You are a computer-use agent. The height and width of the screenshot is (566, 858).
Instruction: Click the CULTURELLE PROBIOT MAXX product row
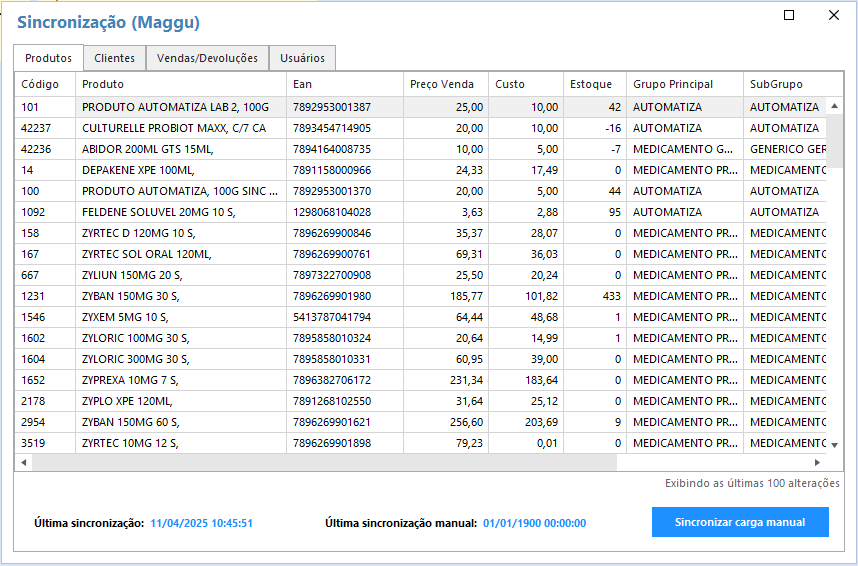180,128
